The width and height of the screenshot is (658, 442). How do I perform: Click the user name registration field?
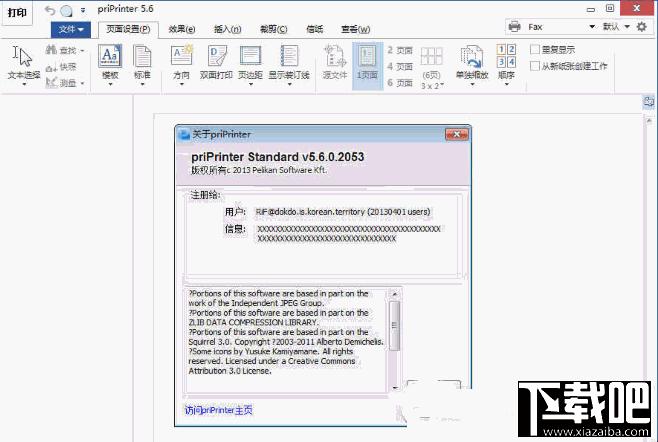(343, 212)
